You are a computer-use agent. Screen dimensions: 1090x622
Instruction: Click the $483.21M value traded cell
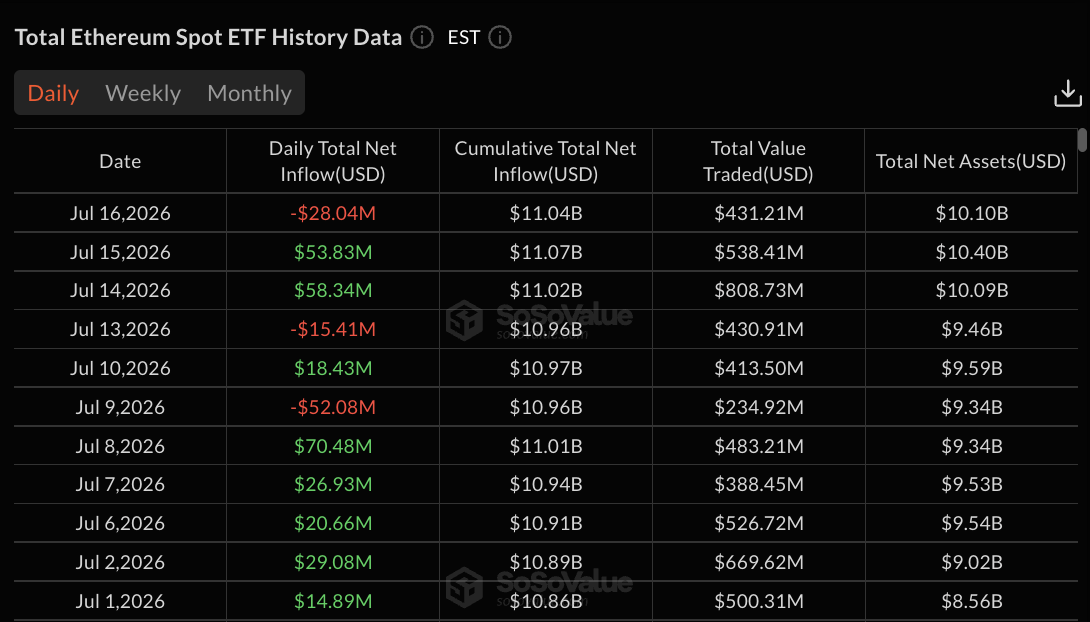pos(758,445)
